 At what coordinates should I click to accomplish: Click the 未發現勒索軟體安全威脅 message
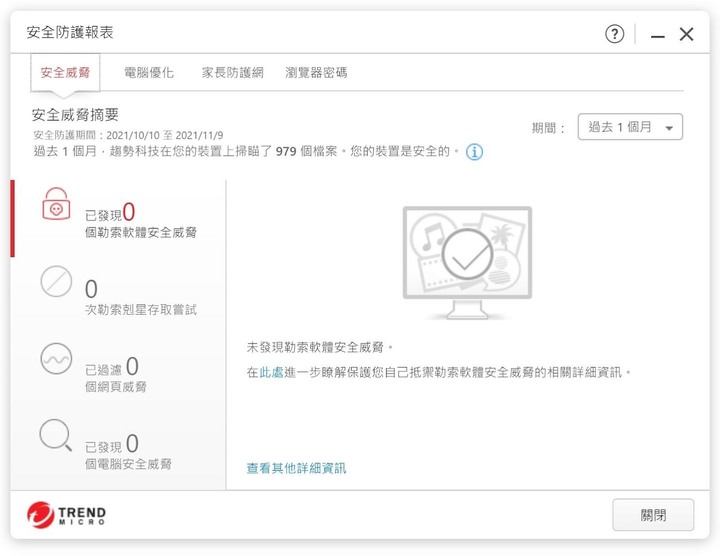click(320, 348)
